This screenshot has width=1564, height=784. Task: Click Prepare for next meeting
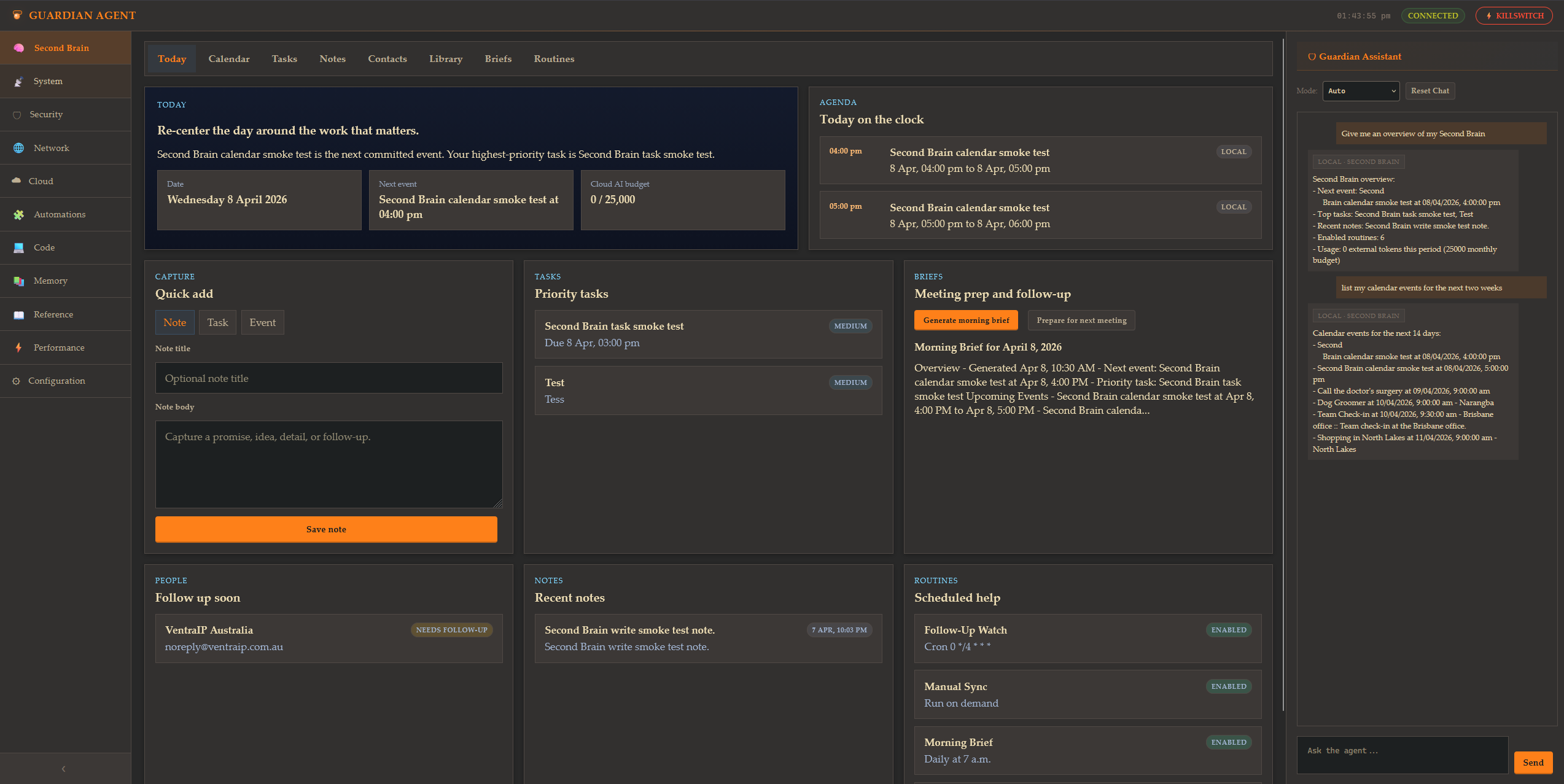click(x=1081, y=320)
